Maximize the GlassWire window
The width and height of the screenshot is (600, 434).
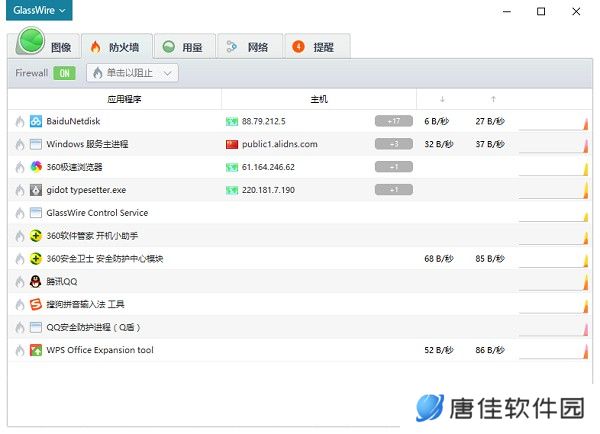(x=541, y=11)
